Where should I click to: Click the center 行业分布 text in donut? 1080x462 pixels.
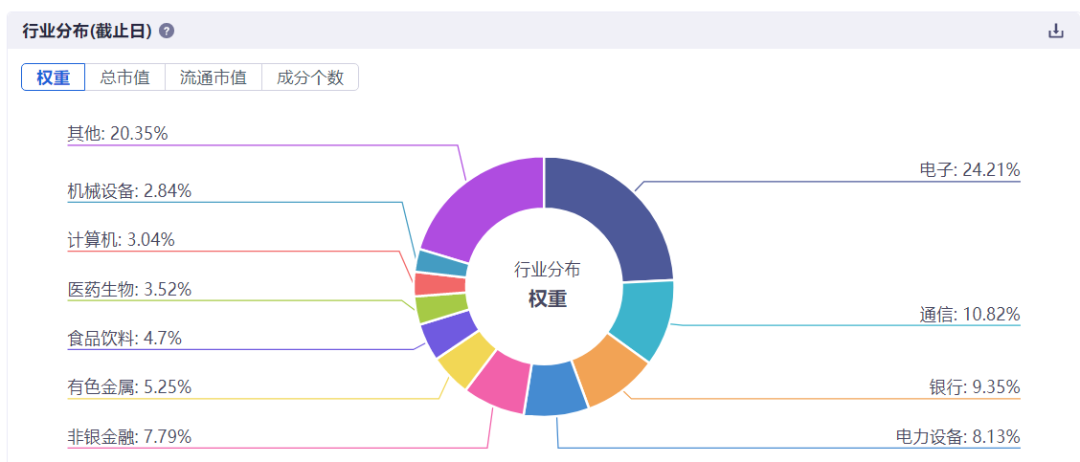(x=548, y=269)
